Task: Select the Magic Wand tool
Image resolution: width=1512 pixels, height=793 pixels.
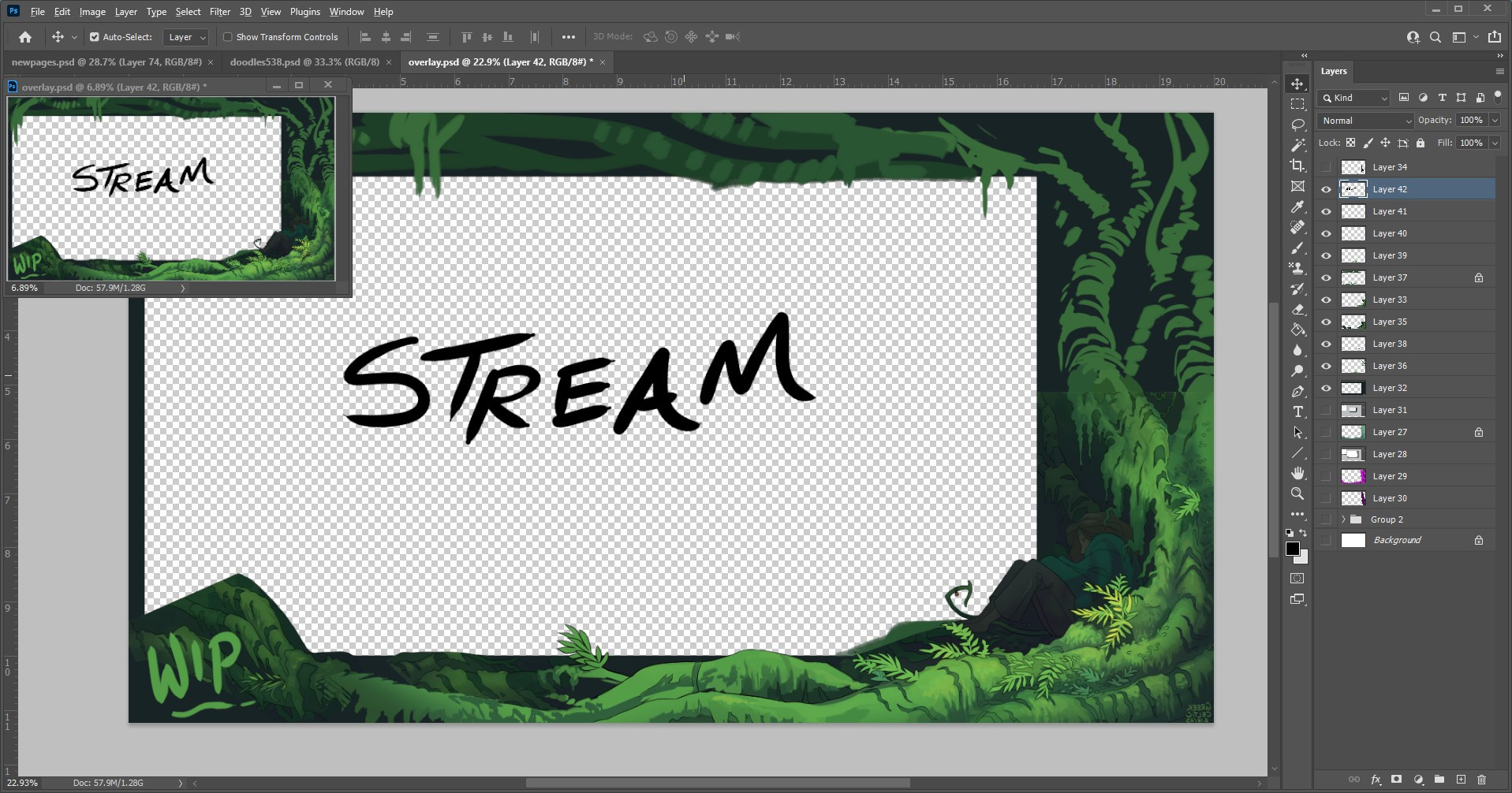Action: [1297, 145]
